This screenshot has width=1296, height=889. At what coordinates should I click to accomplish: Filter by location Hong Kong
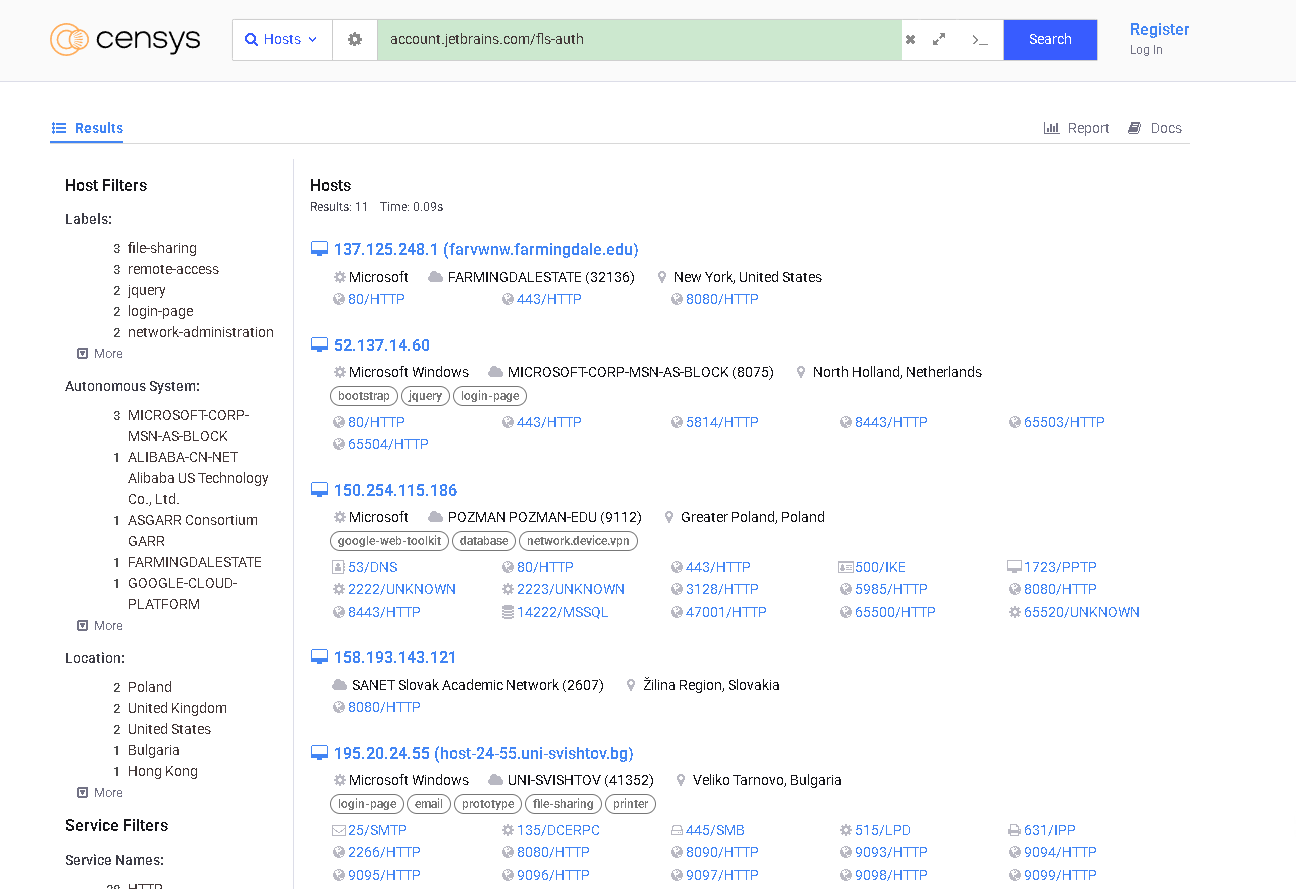click(x=163, y=771)
